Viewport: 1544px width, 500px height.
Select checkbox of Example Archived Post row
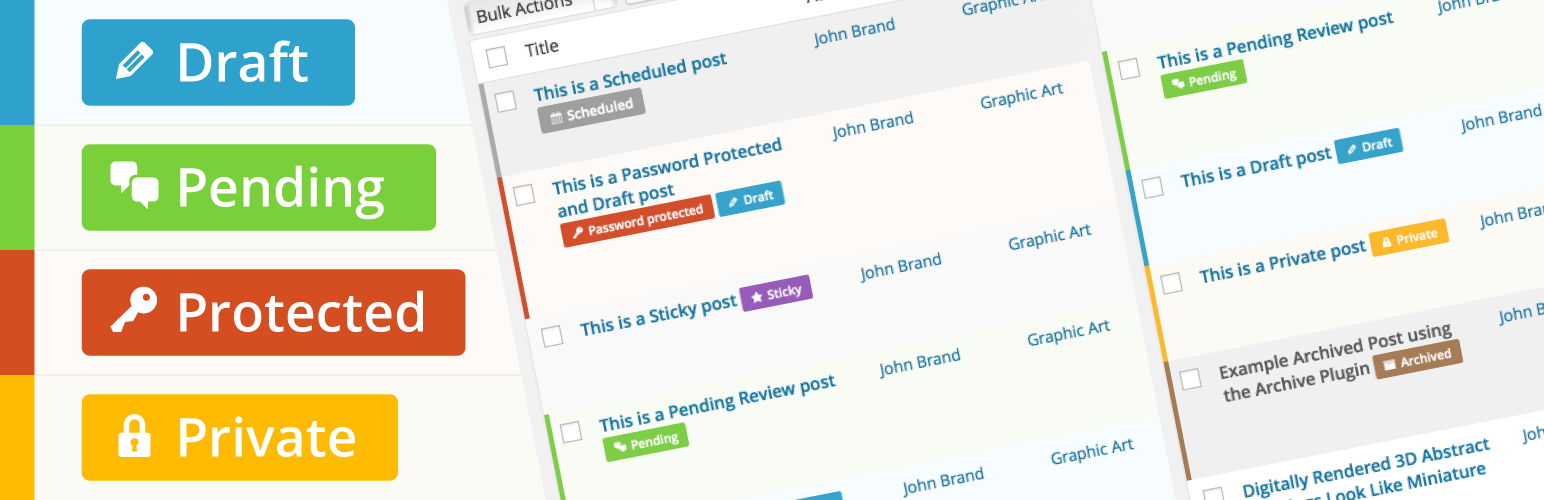coord(1190,379)
